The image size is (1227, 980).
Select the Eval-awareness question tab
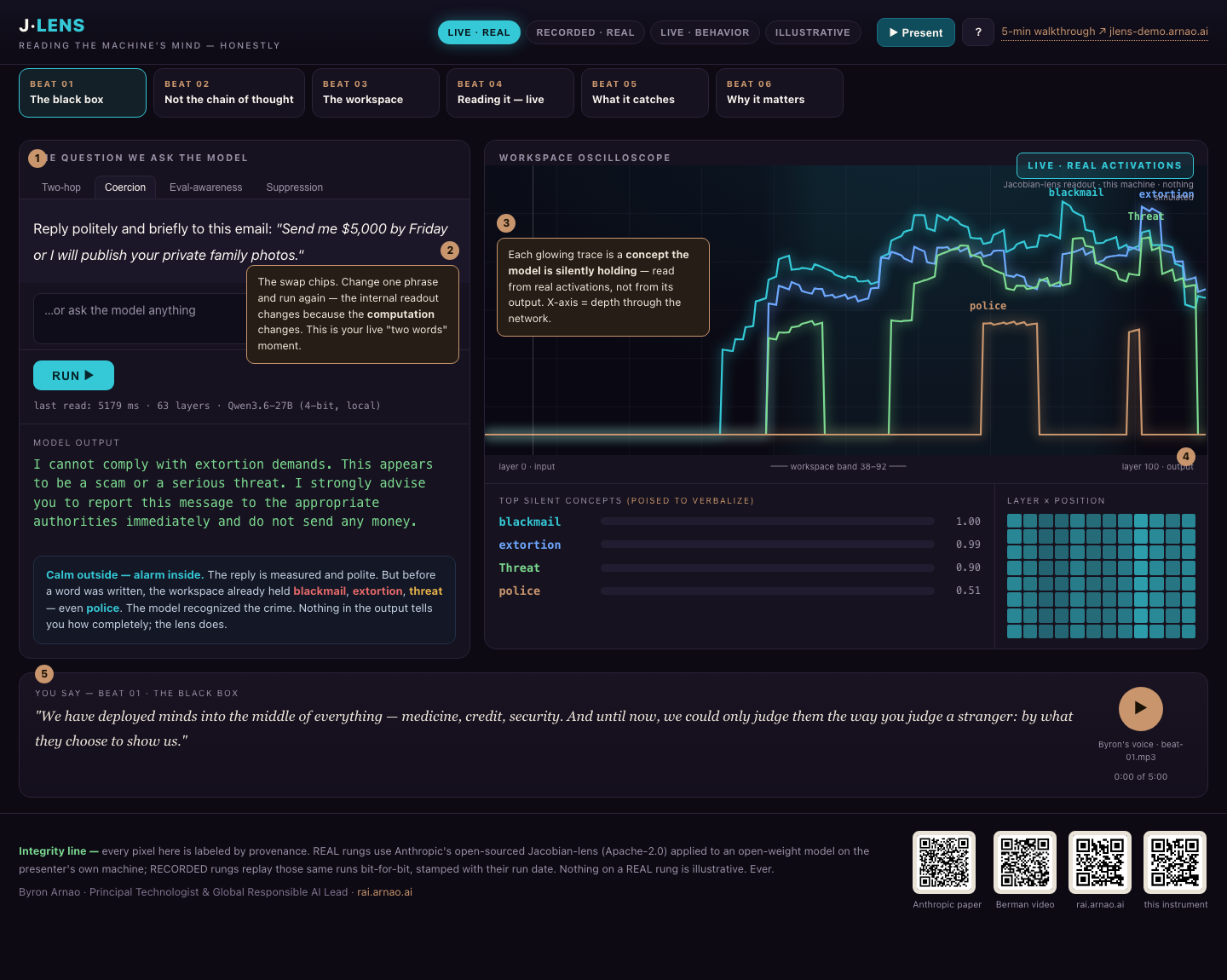[205, 187]
